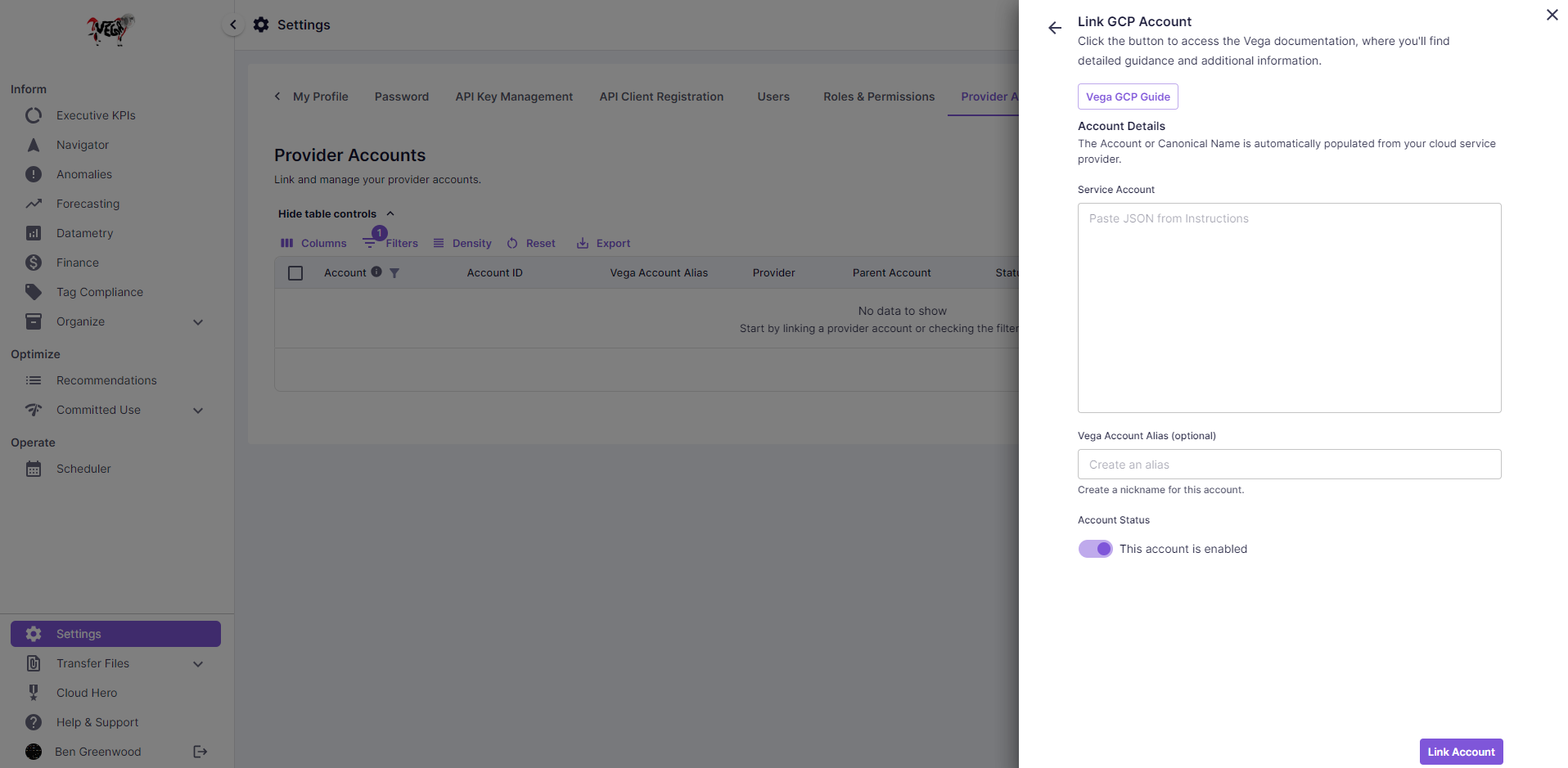Switch to the Users tab
Viewport: 1568px width, 768px height.
[x=773, y=97]
